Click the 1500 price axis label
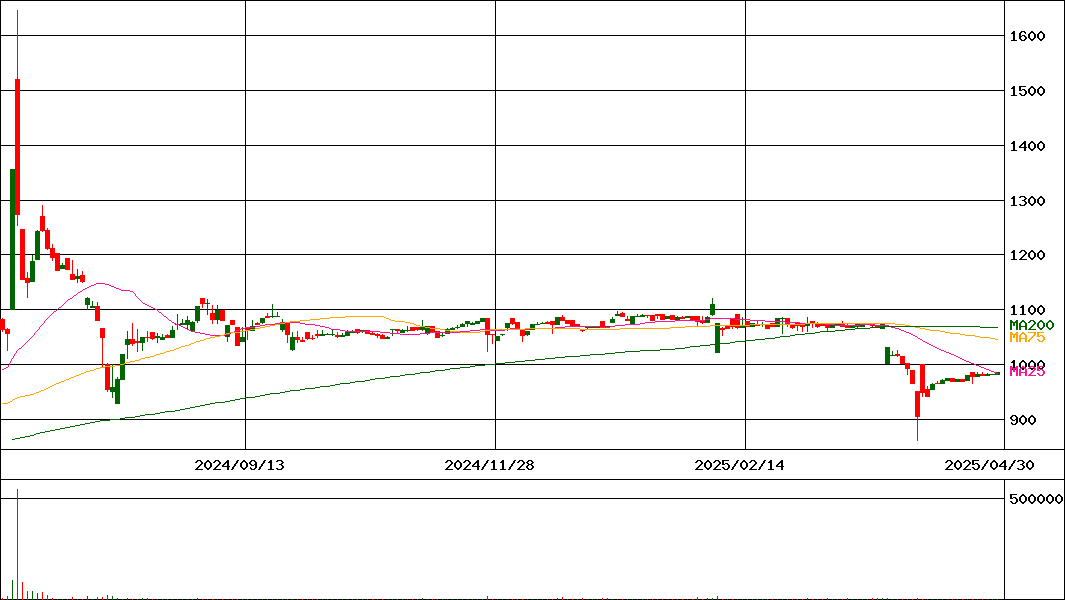 (x=1027, y=91)
